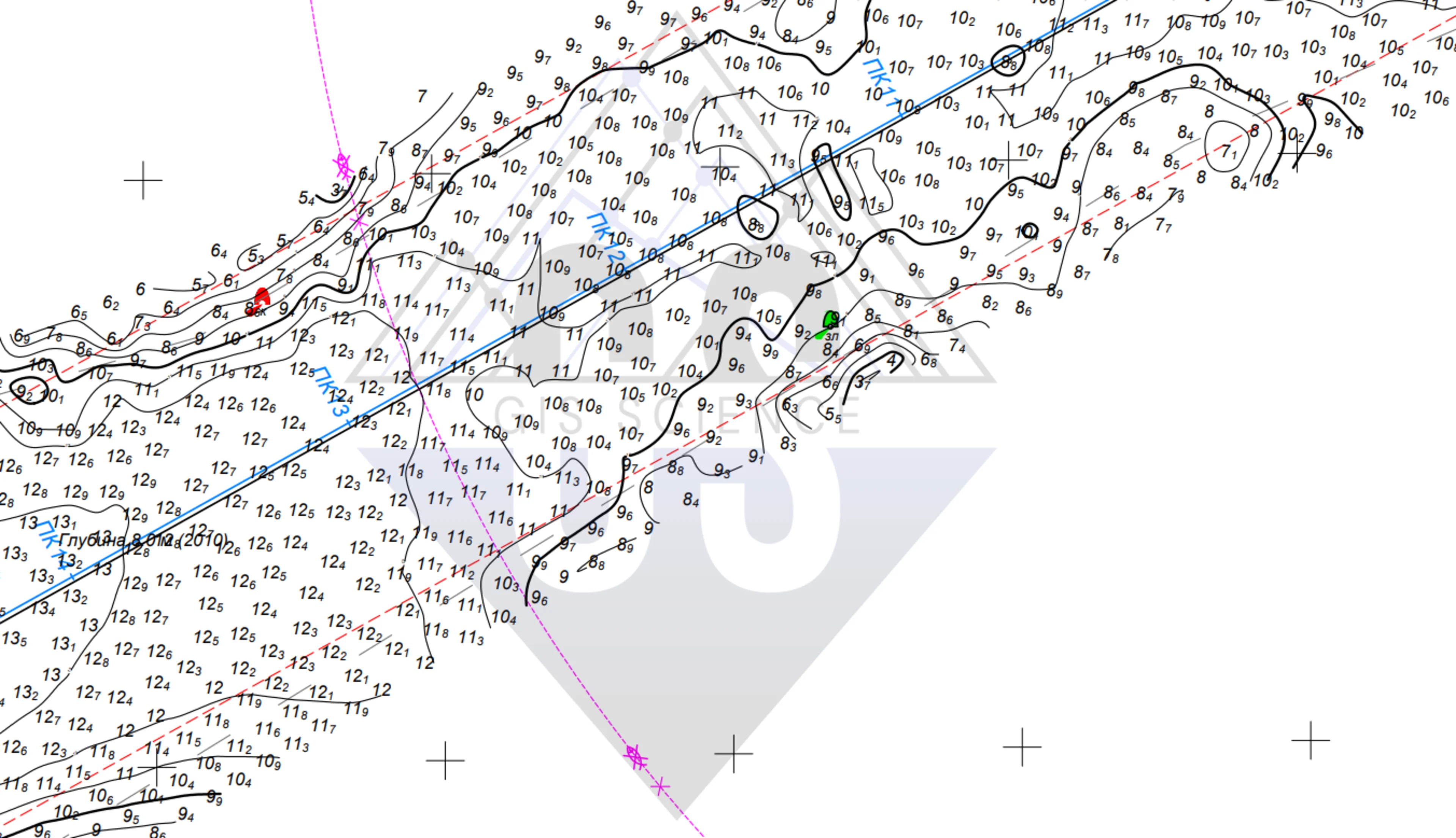Click the lone depth number 7

[422, 96]
